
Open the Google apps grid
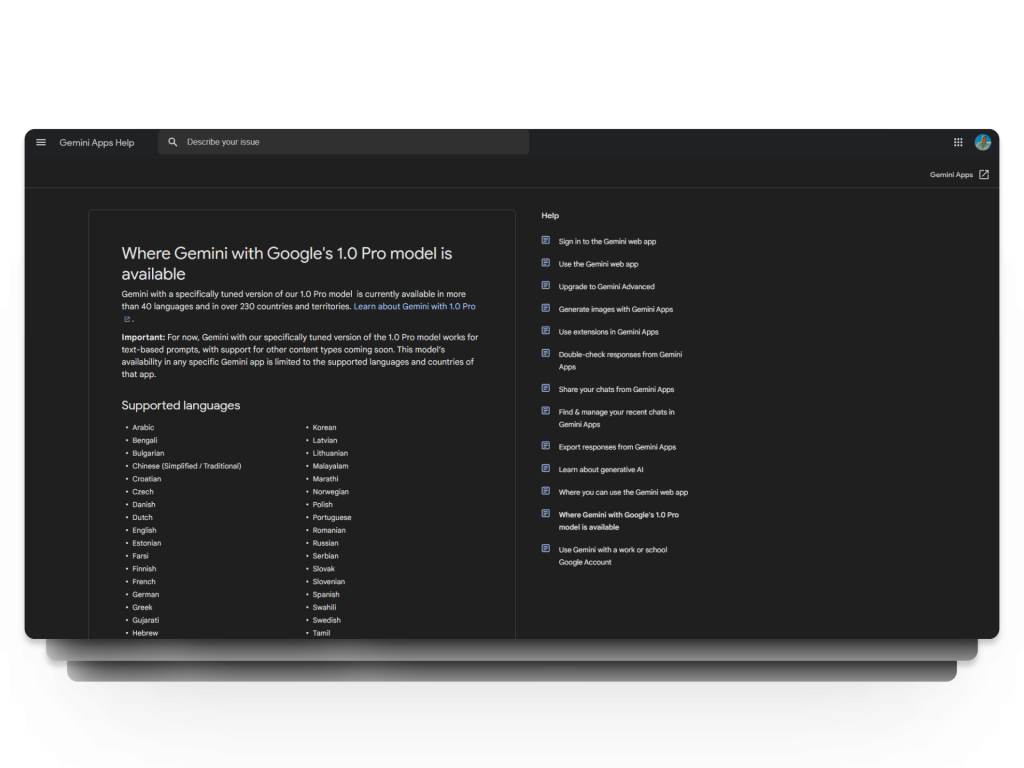958,142
